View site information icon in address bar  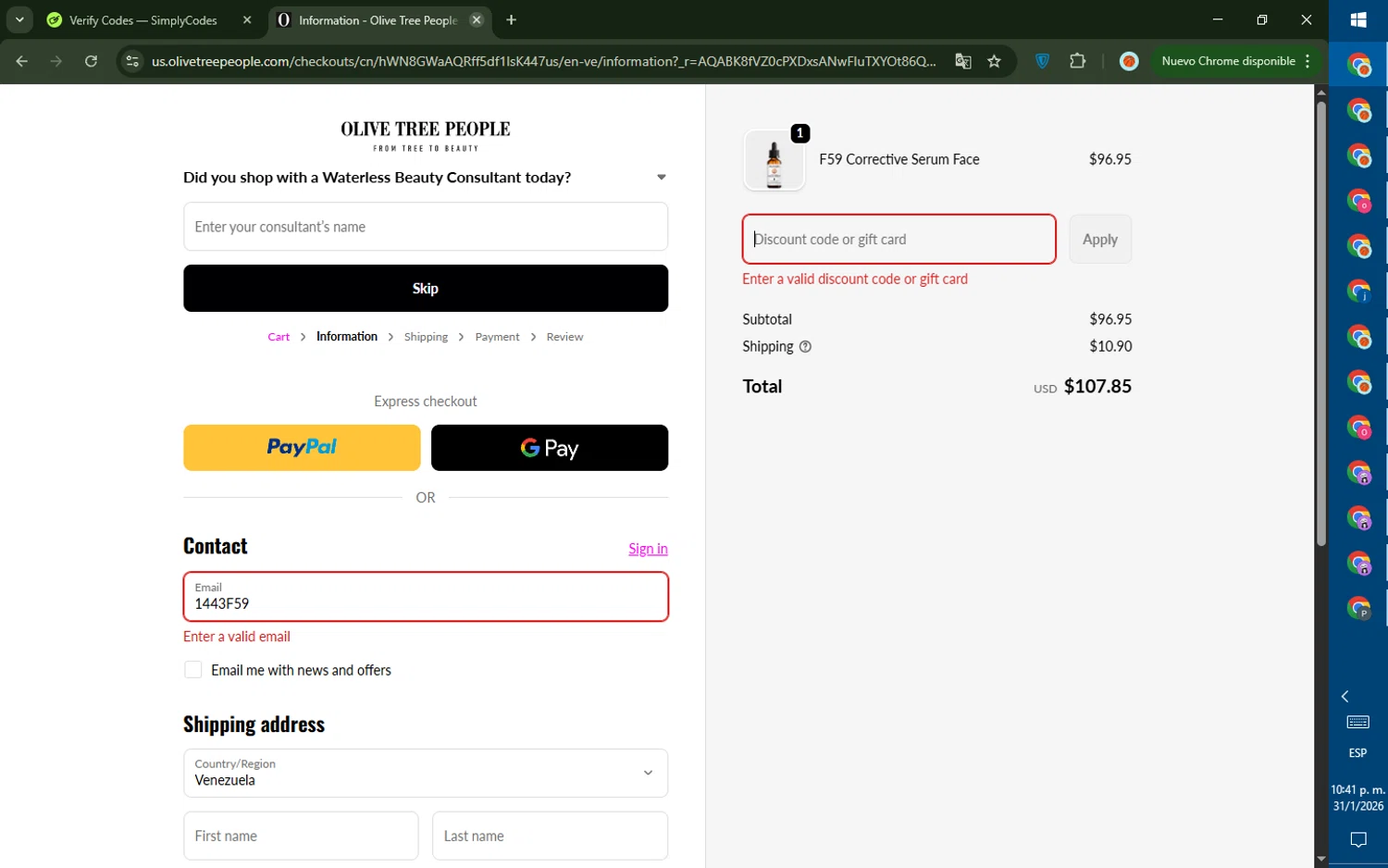[132, 61]
